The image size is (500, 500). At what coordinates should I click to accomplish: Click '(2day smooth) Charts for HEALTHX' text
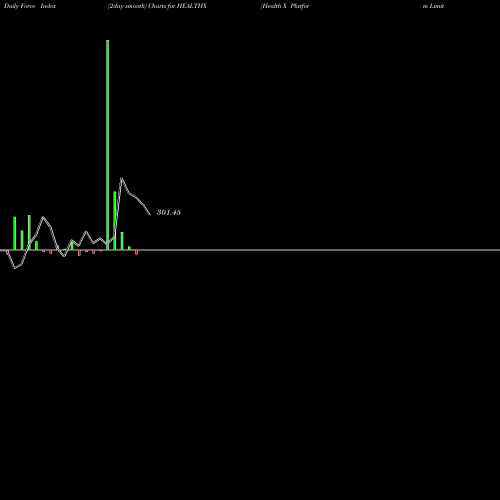[157, 6]
